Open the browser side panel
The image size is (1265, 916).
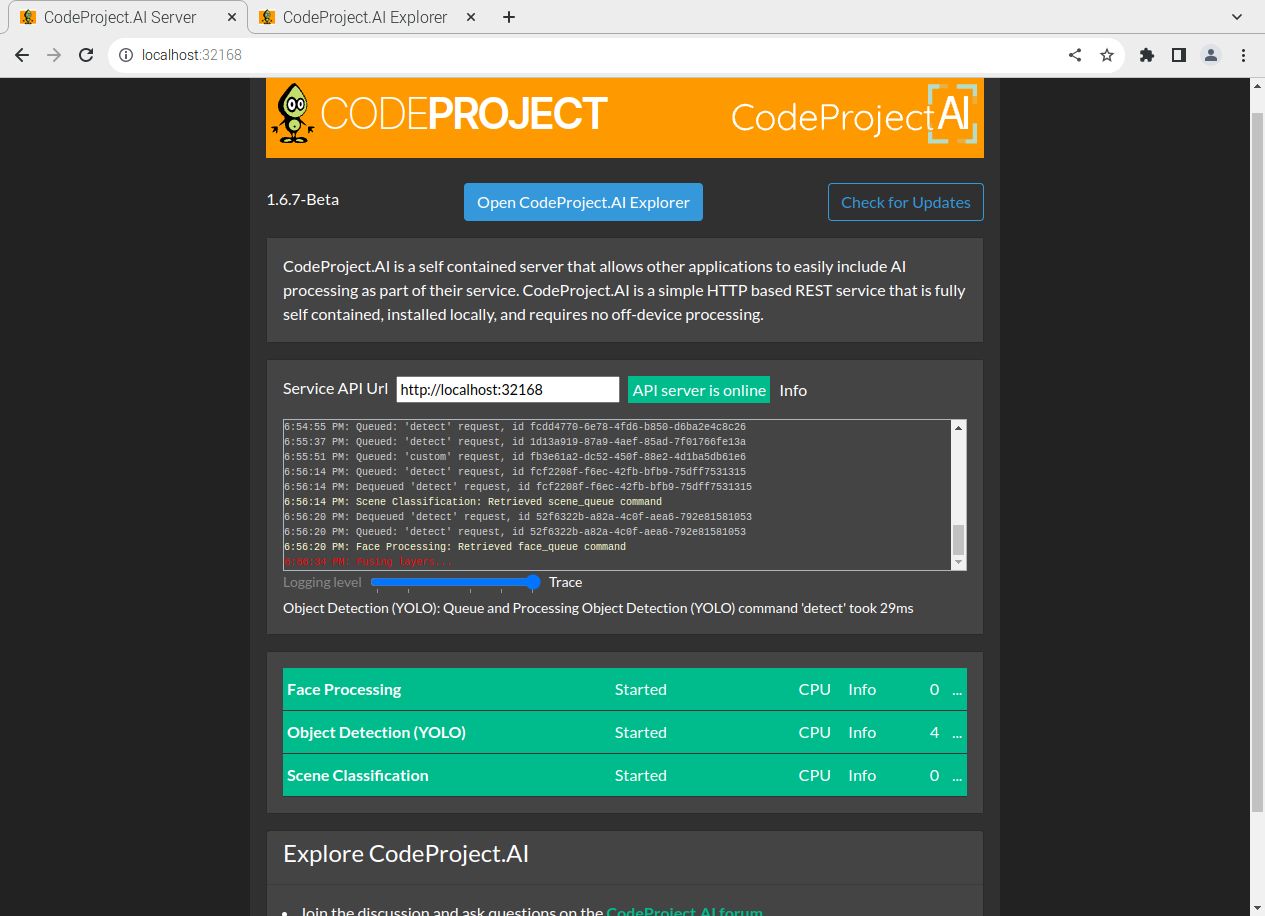1179,55
